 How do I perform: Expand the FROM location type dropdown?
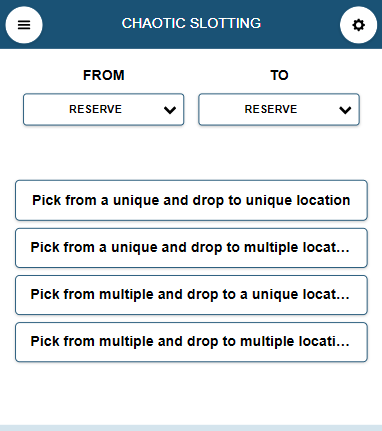pos(103,109)
